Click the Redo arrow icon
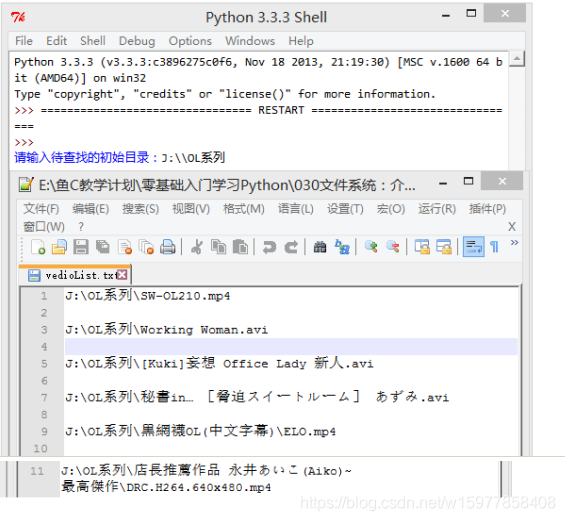565x521 pixels. click(x=291, y=247)
